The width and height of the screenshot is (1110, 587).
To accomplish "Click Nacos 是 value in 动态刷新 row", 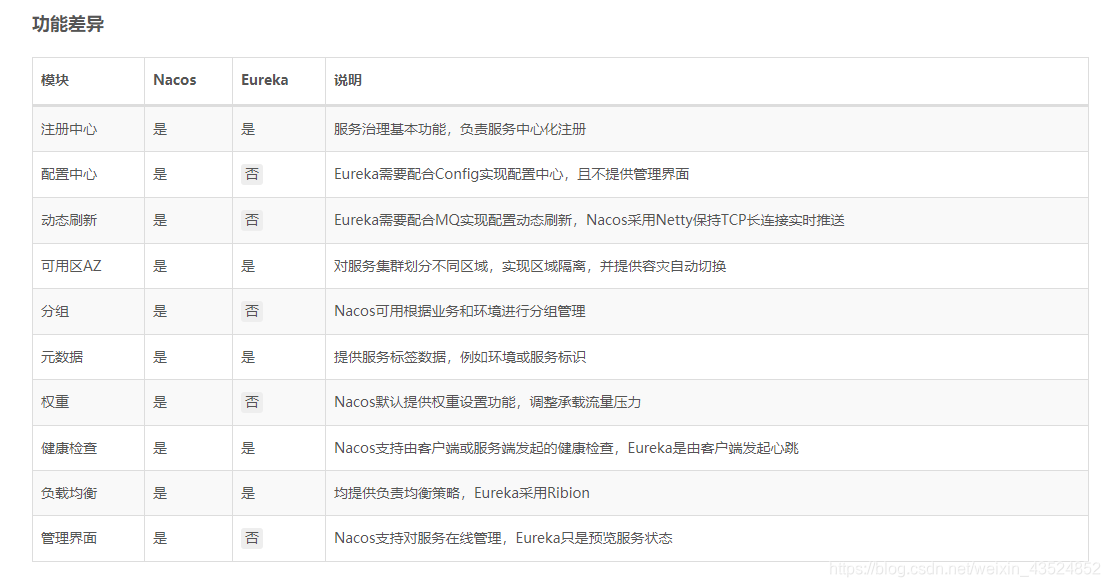I will pyautogui.click(x=160, y=220).
